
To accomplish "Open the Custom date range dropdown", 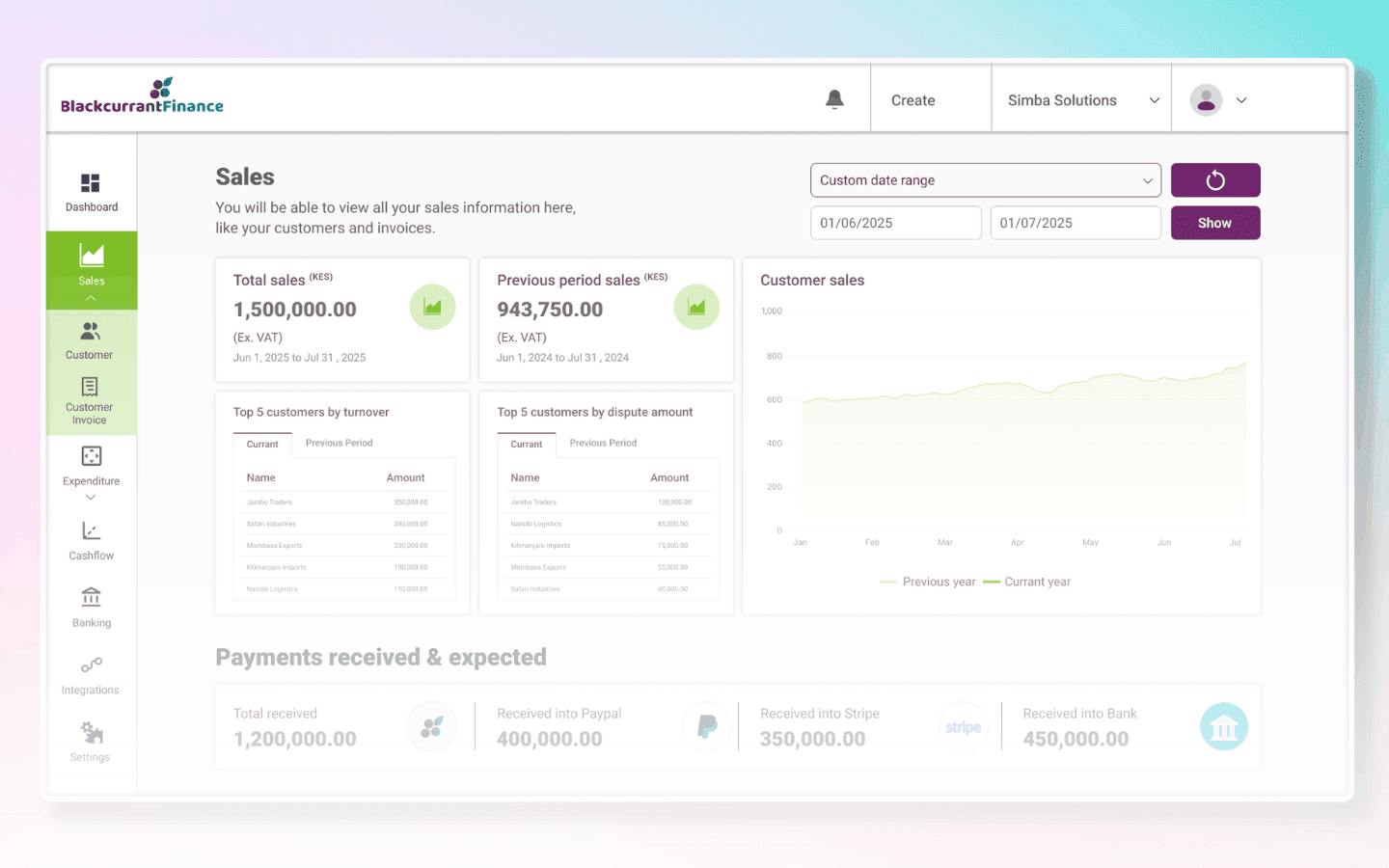I will [986, 180].
